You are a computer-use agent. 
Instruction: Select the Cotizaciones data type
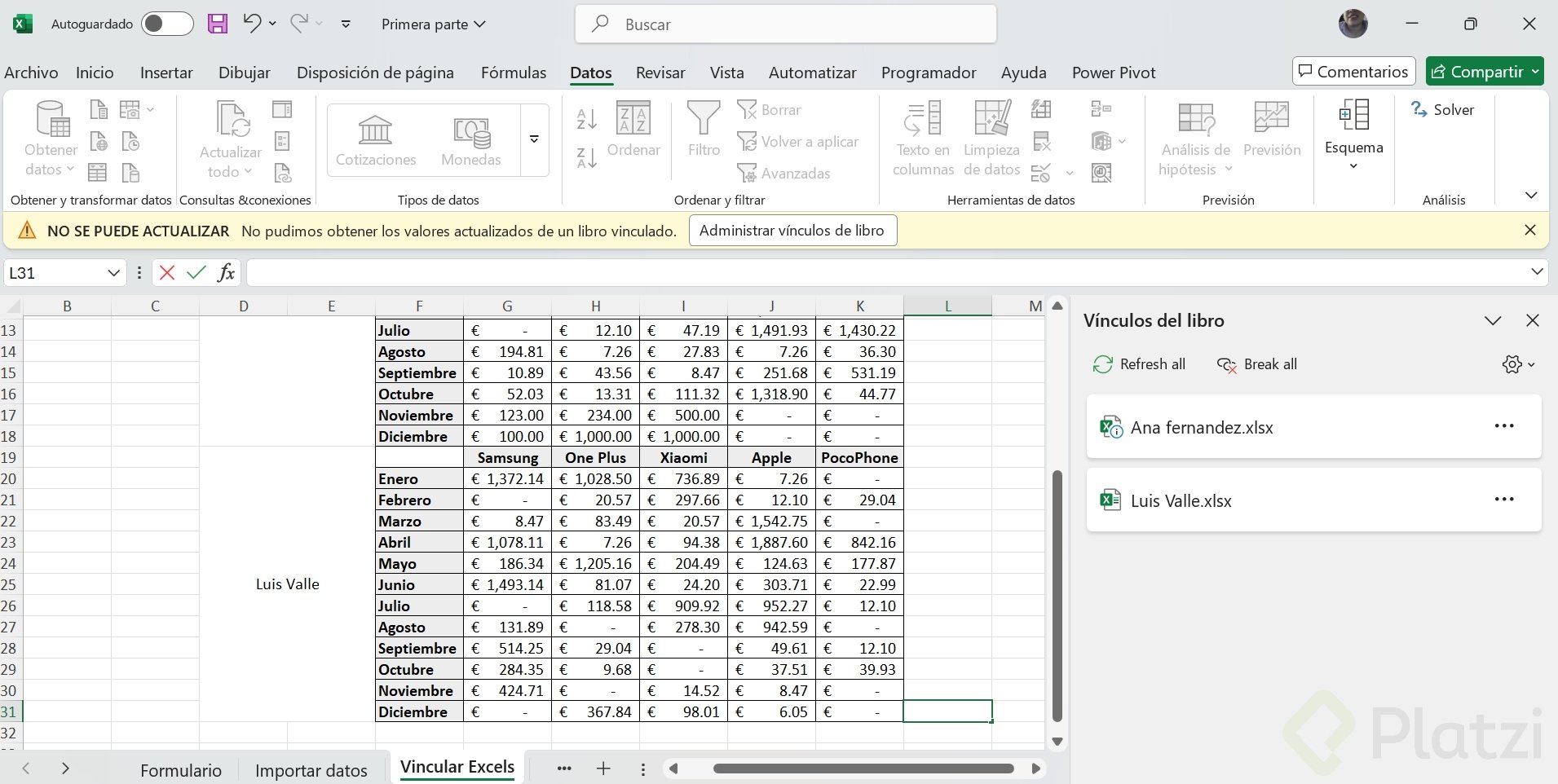click(376, 140)
